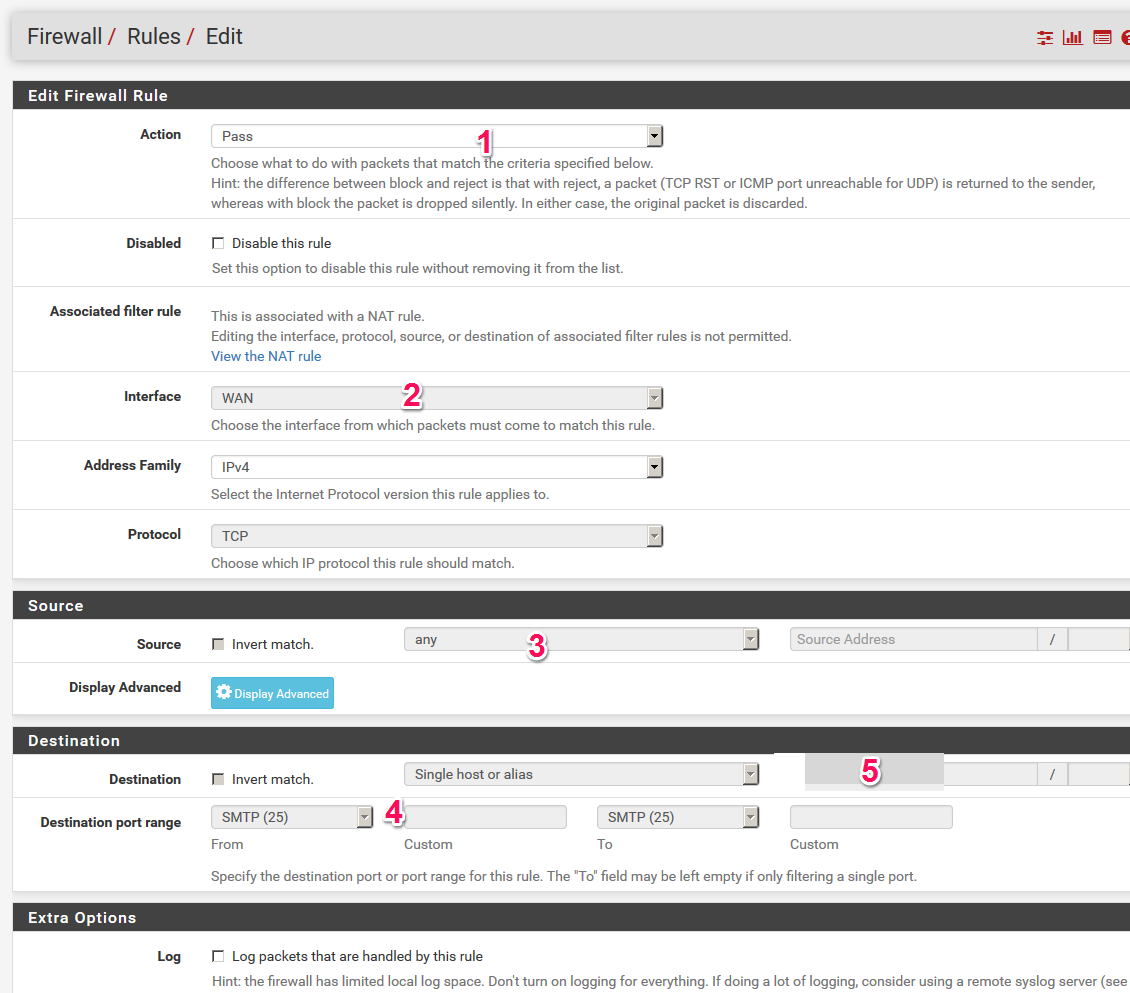
Task: Click the From Custom port field
Action: click(485, 817)
